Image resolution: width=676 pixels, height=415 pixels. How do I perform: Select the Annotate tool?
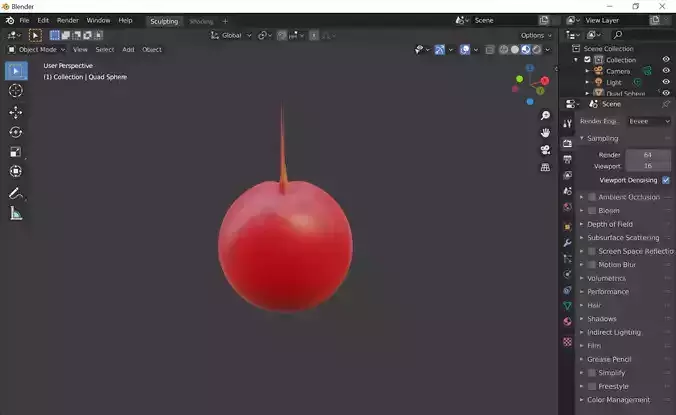[x=16, y=193]
